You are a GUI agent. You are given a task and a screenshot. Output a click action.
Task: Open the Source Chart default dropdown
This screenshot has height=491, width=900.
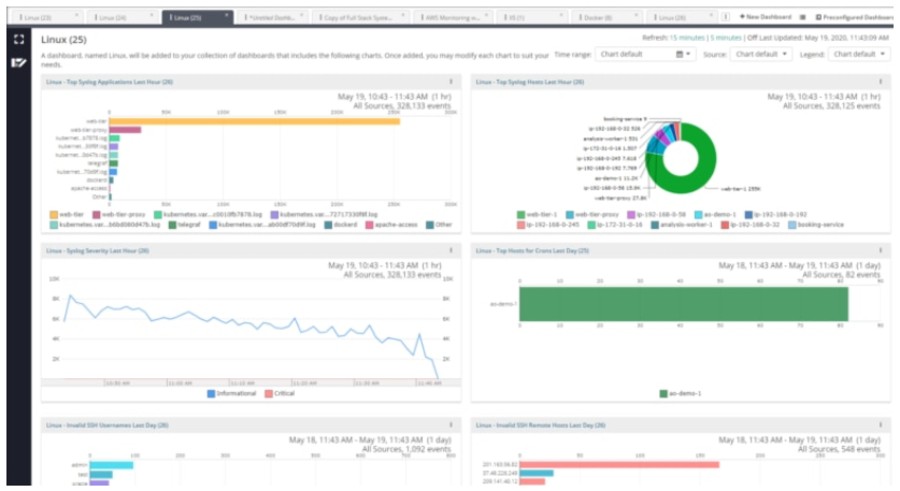761,55
